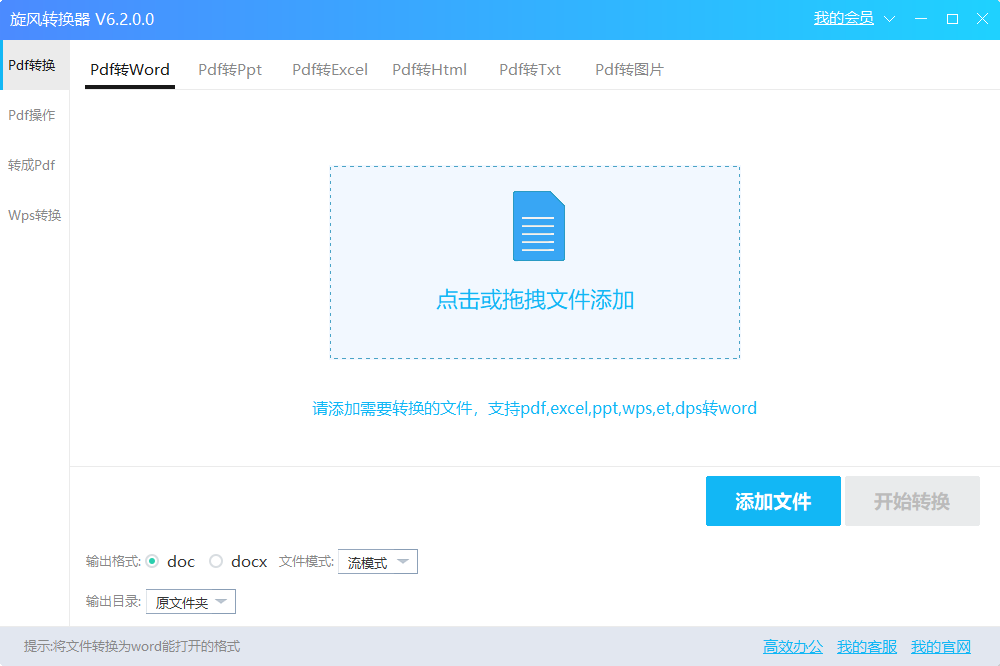Viewport: 1000px width, 666px height.
Task: Minimize the window using title bar button
Action: coord(922,19)
